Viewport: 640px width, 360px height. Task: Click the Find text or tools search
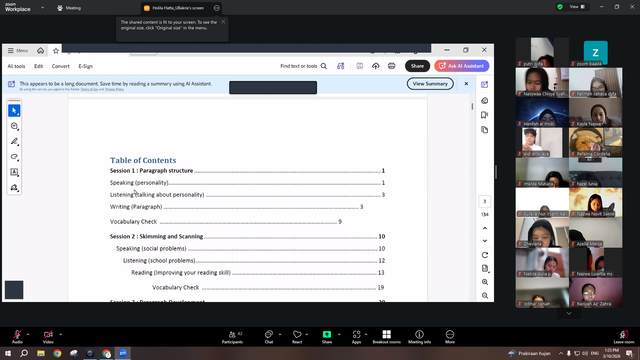[304, 66]
